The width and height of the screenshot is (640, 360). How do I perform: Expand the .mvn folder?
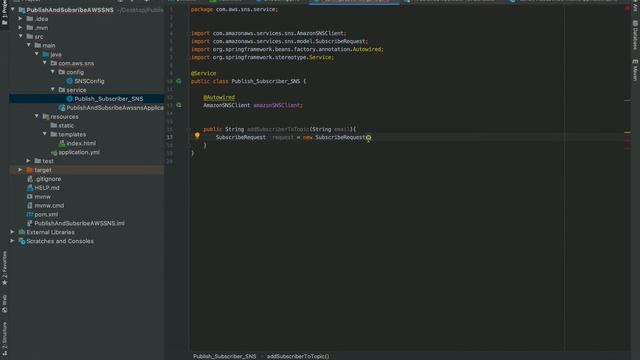20,28
